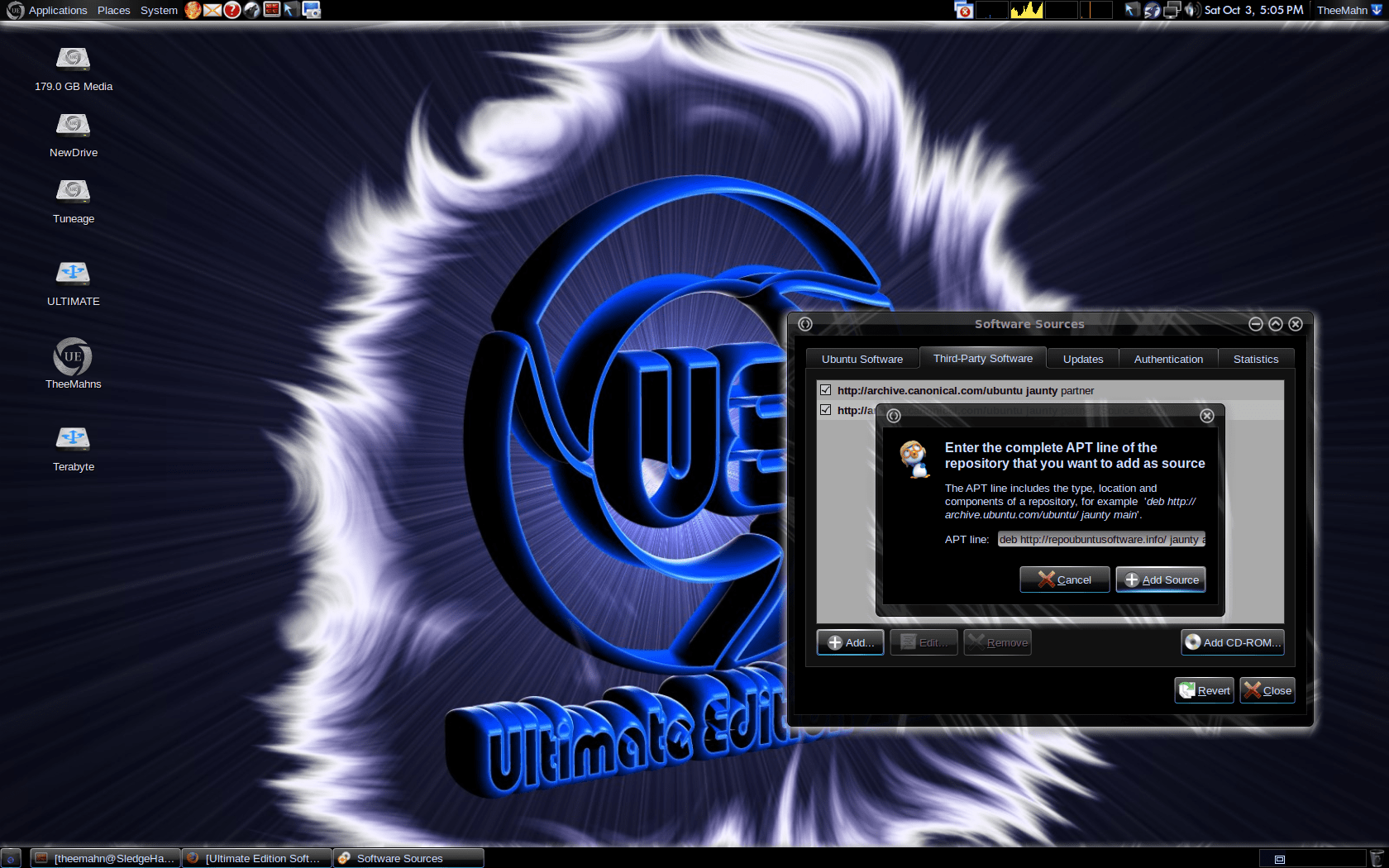
Task: Click the Add... button
Action: coord(851,642)
